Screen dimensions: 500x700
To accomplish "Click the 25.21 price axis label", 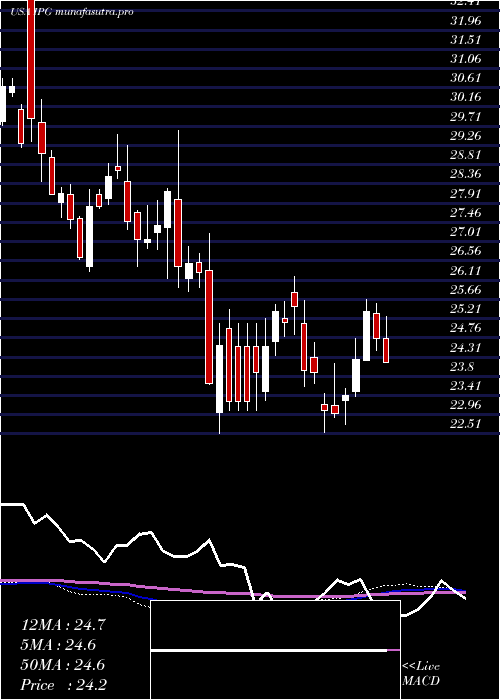I will pyautogui.click(x=466, y=308).
